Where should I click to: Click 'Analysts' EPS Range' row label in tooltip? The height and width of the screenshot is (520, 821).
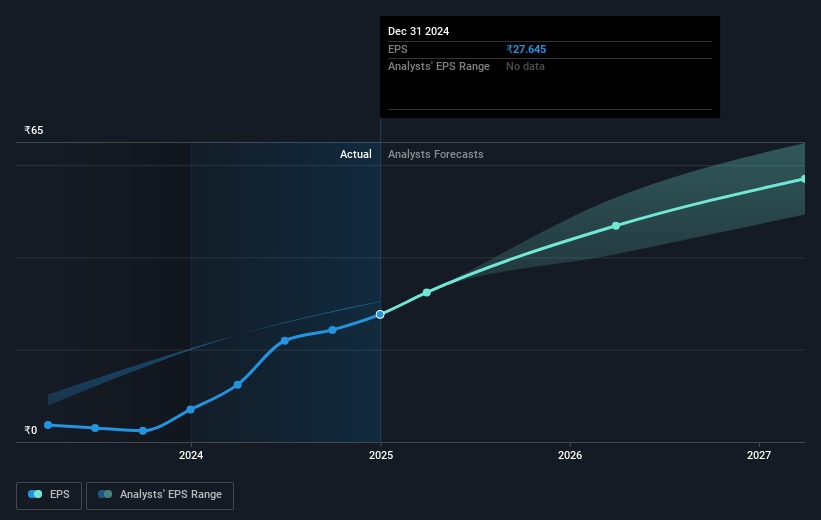(439, 67)
